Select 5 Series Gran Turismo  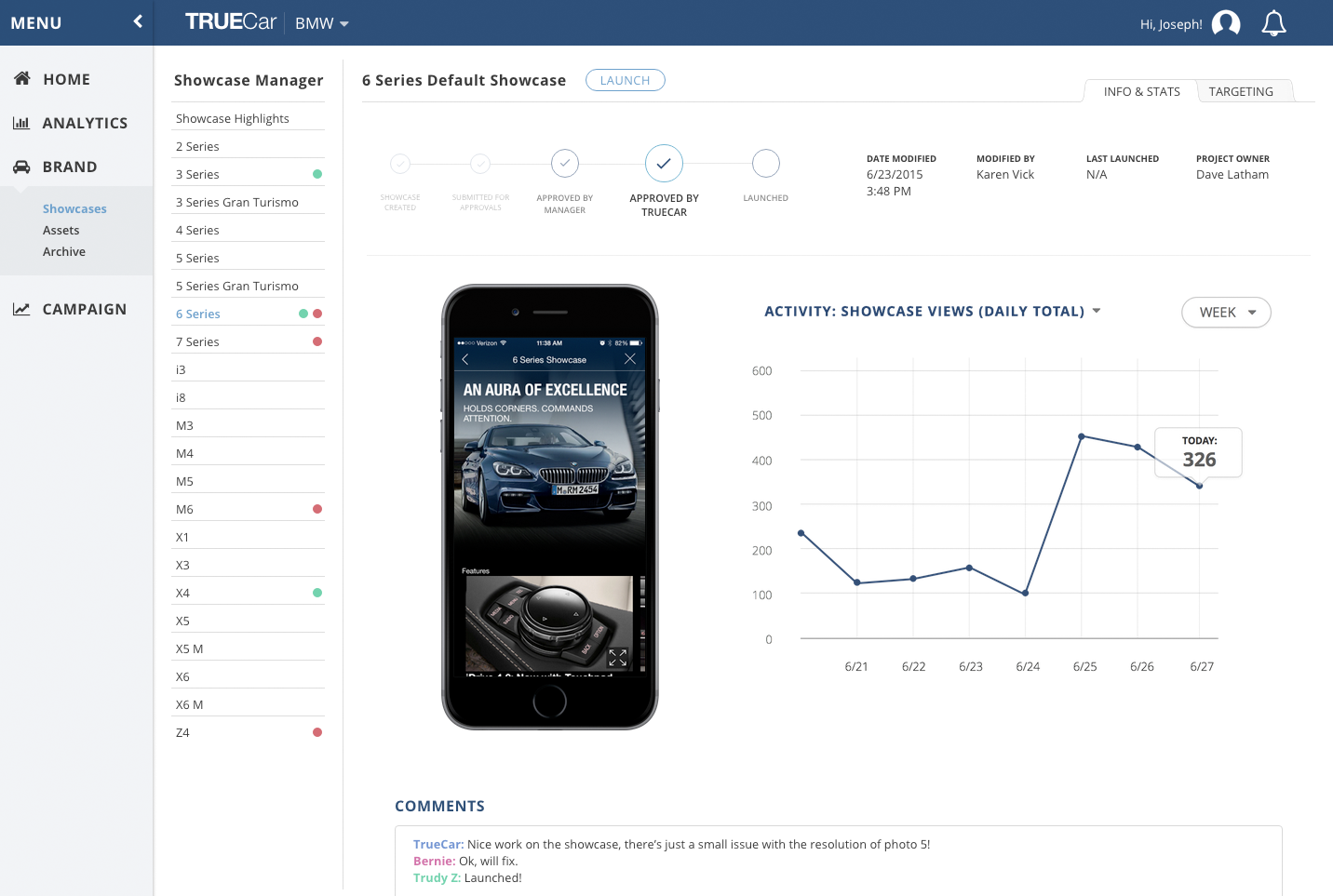tap(249, 286)
